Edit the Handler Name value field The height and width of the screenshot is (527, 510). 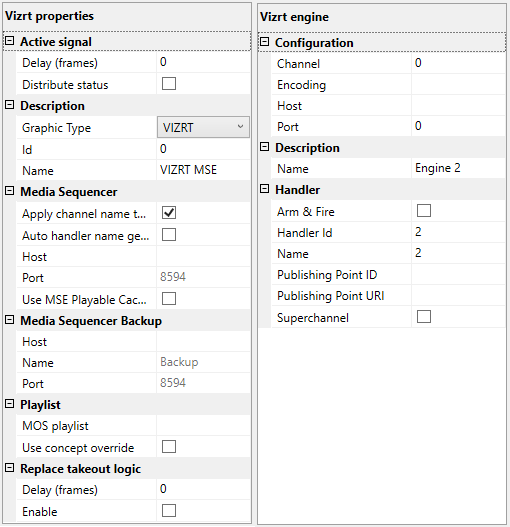coord(458,253)
